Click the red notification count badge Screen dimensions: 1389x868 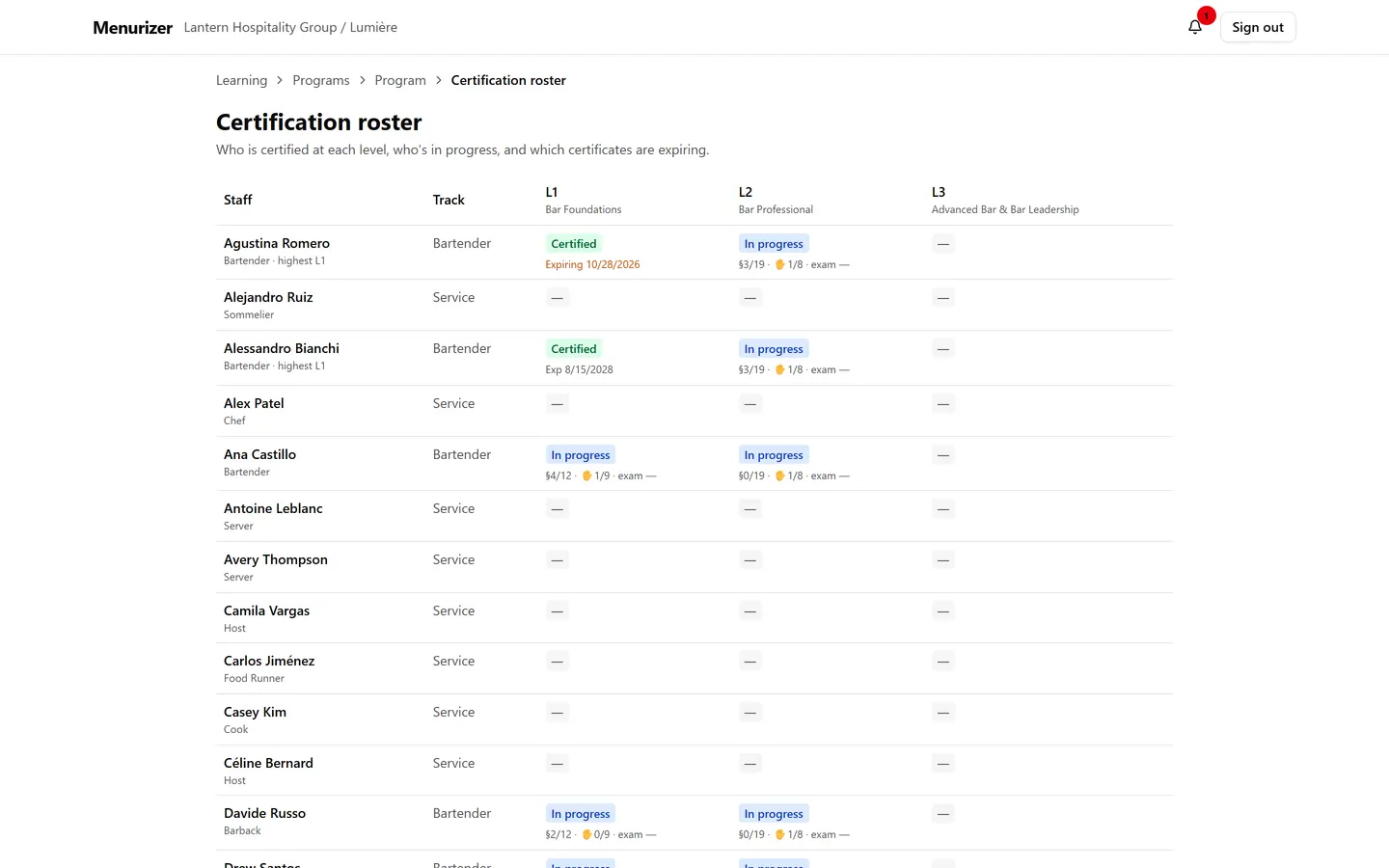[x=1206, y=15]
